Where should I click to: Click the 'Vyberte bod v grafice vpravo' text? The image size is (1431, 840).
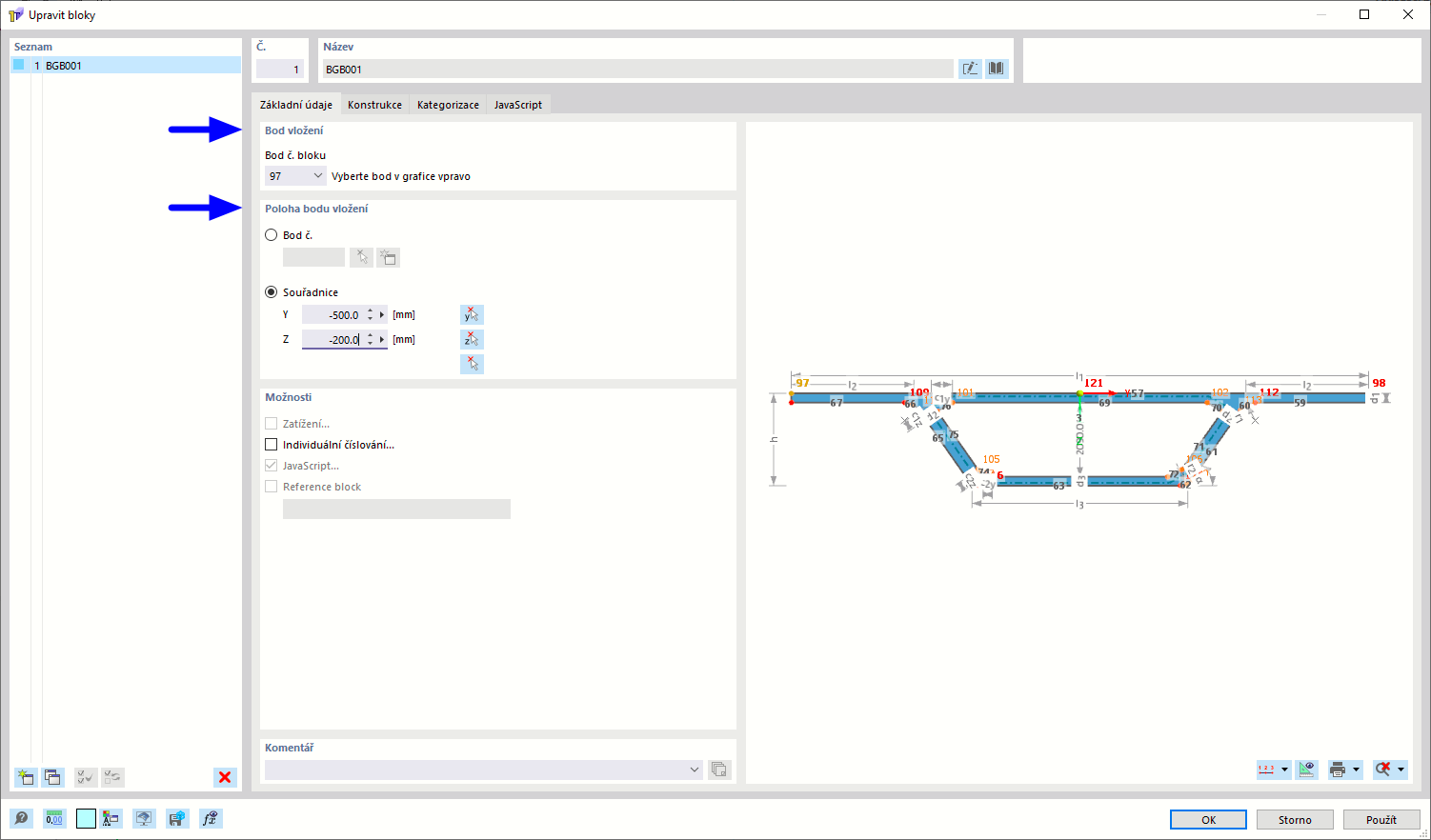point(401,176)
